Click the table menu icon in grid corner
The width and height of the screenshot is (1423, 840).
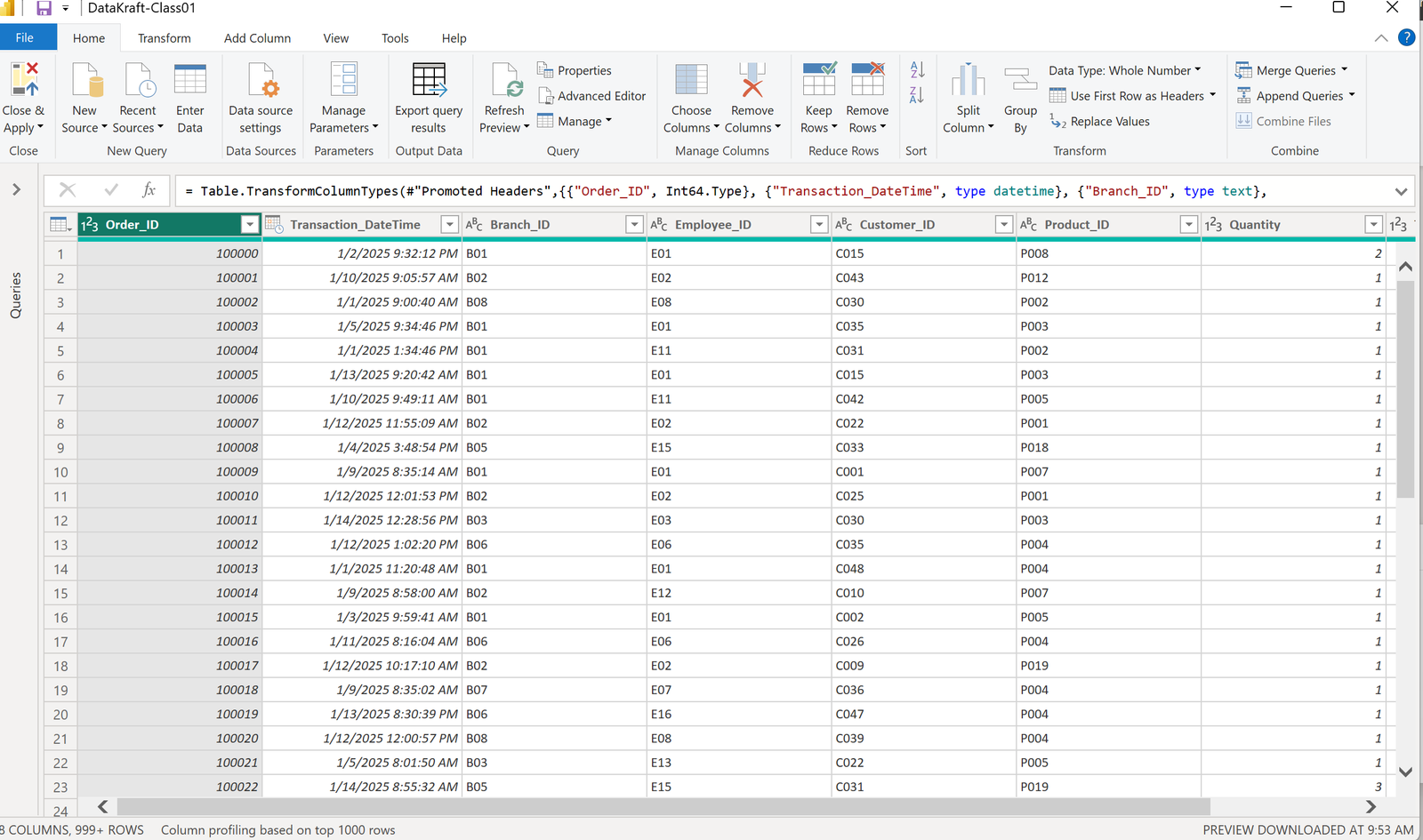click(60, 225)
